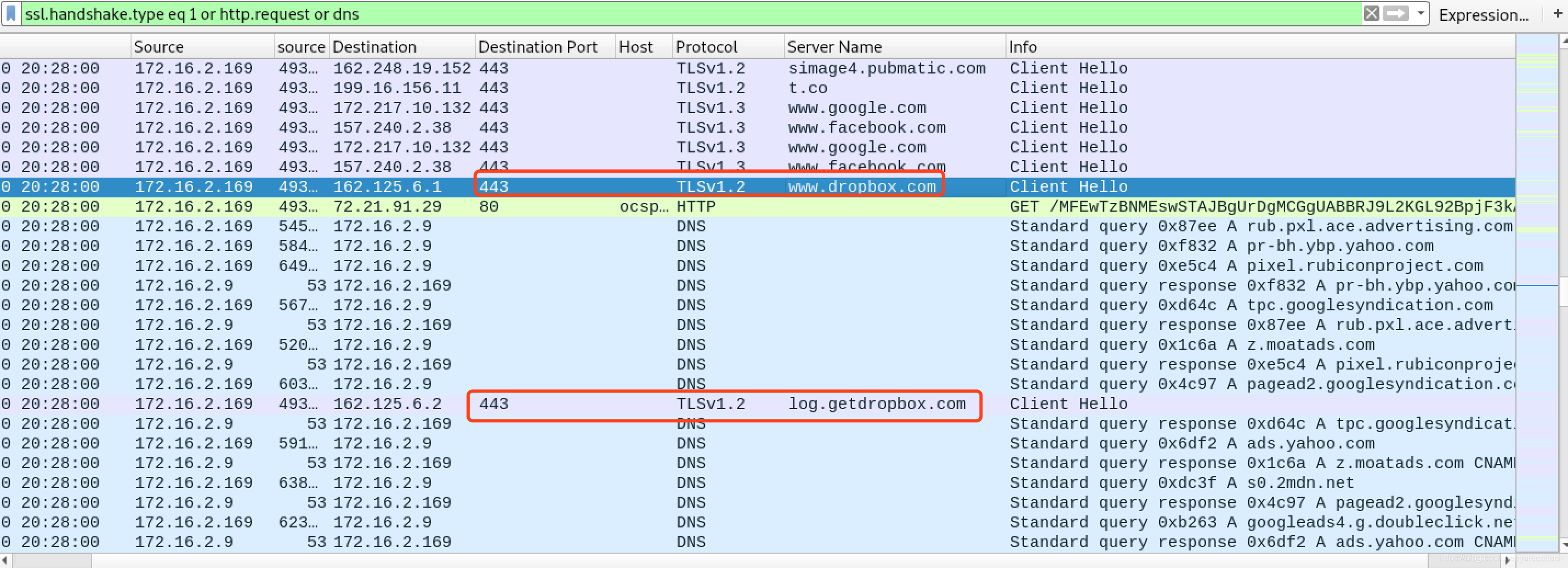Select the rub.pxl.ace.advertising.com DNS query
This screenshot has width=1568, height=568.
(757, 226)
